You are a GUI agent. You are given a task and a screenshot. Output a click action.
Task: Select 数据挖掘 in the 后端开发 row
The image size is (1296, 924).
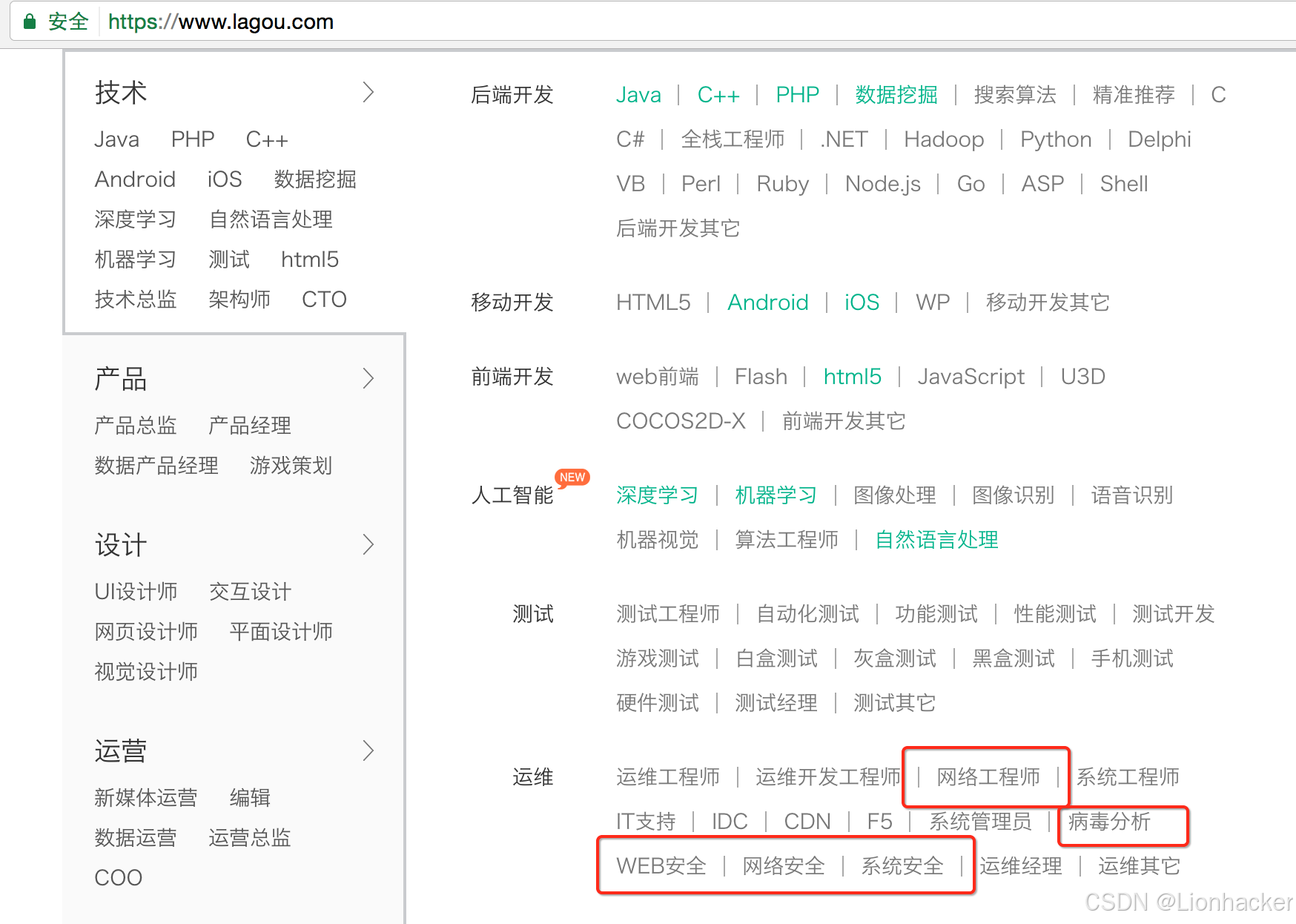(895, 94)
